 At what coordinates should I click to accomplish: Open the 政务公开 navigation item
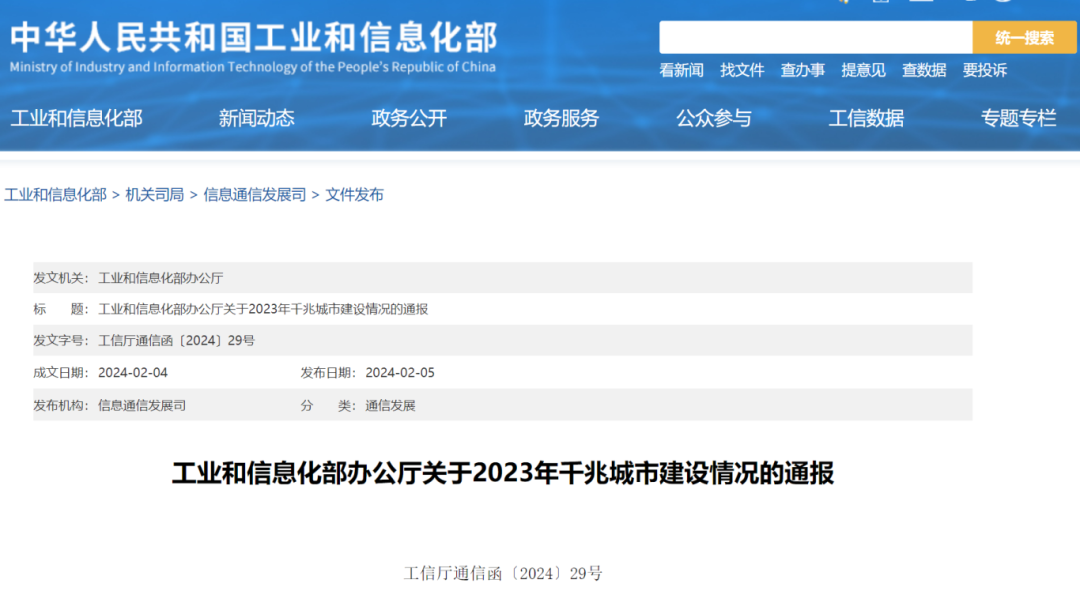click(409, 118)
